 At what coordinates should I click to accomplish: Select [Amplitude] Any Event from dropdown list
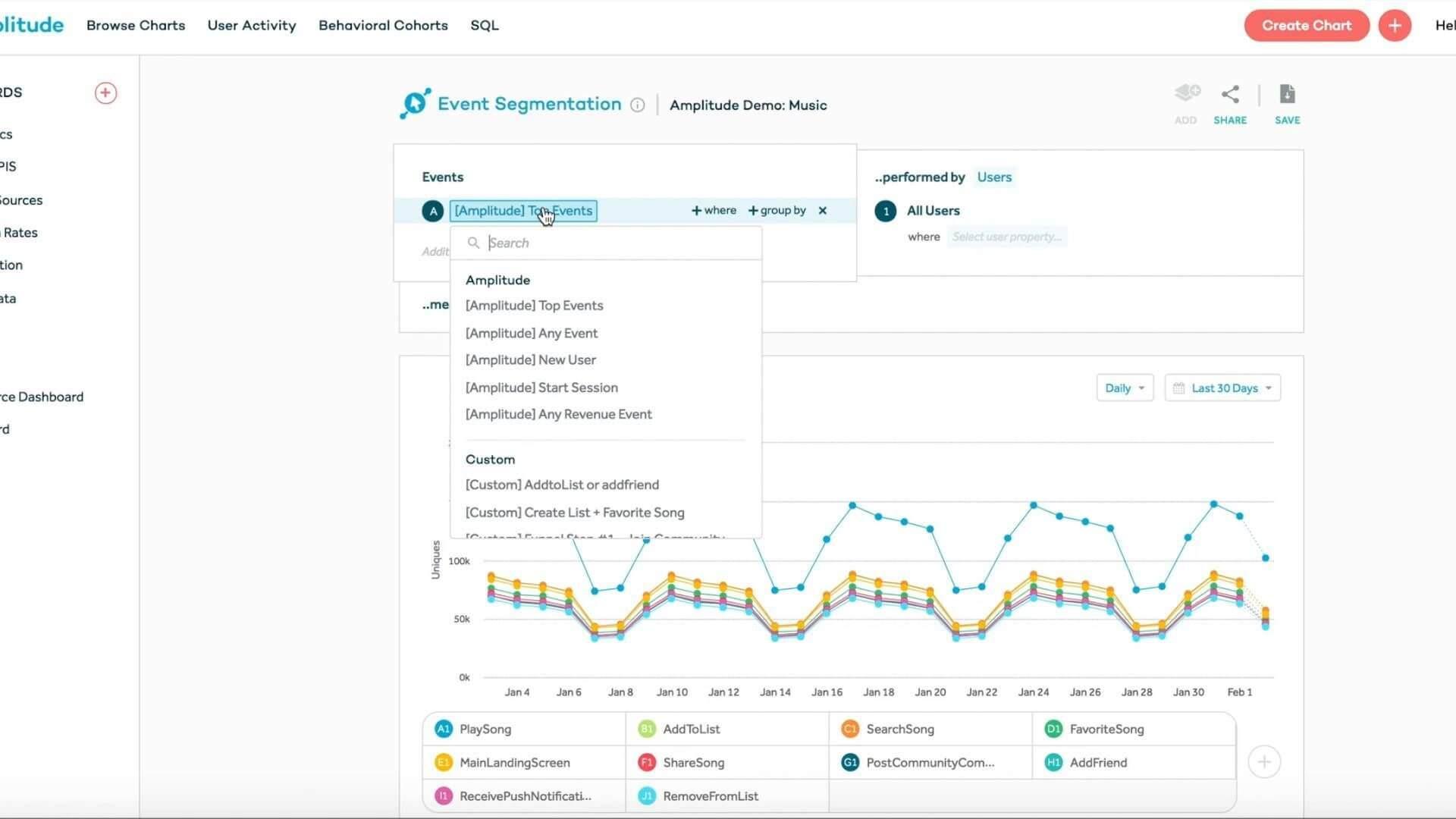coord(532,333)
